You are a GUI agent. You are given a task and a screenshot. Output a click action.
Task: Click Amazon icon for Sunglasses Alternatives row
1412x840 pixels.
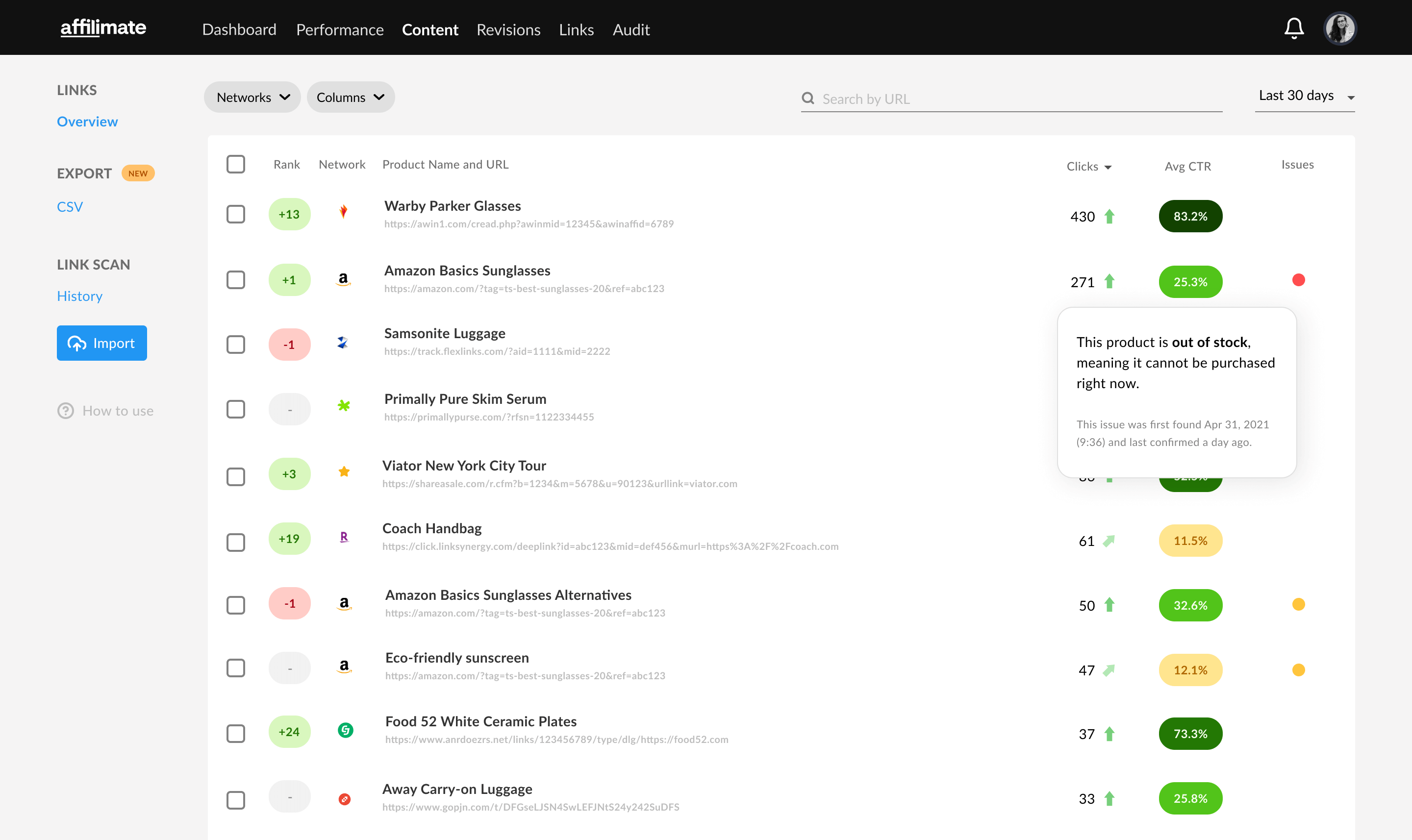(344, 603)
